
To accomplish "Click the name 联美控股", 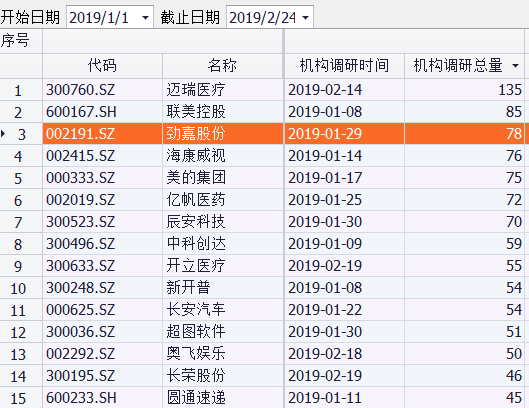I will coord(196,112).
